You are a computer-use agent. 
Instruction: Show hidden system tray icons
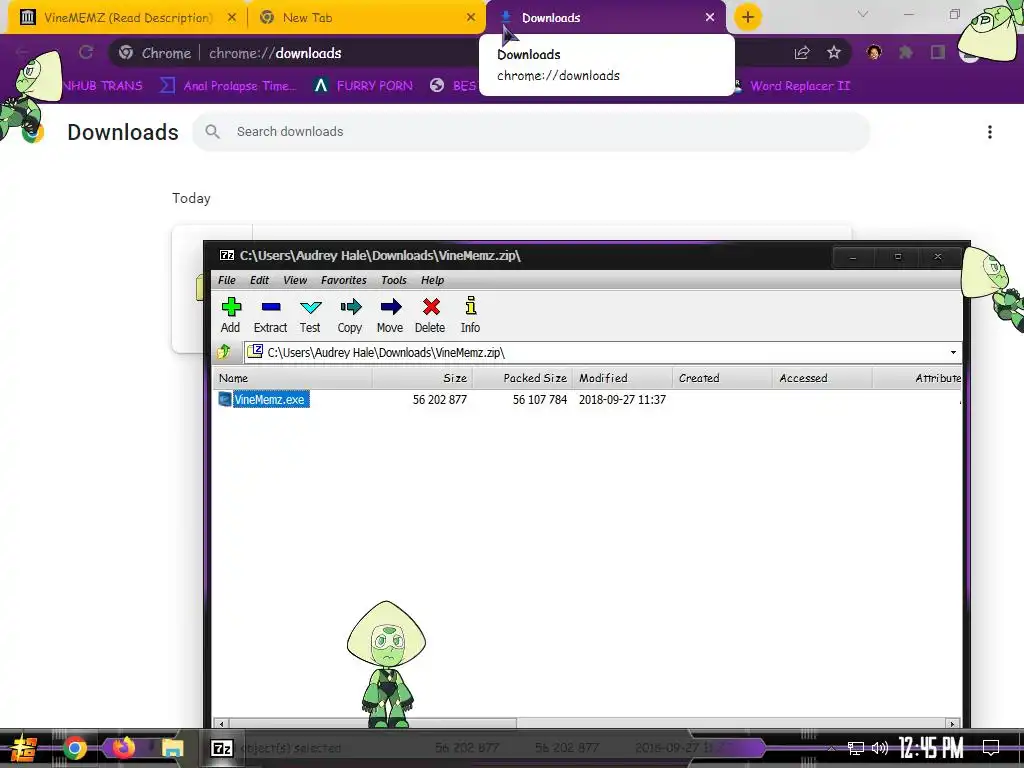click(x=831, y=748)
